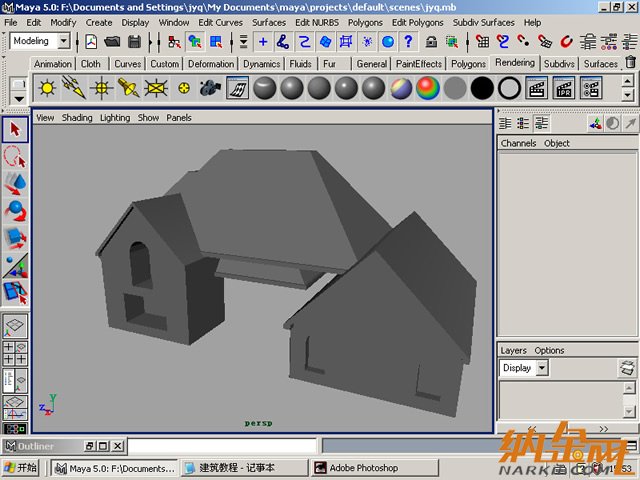Toggle snap to curves
Viewport: 640px width, 480px height.
(503, 42)
